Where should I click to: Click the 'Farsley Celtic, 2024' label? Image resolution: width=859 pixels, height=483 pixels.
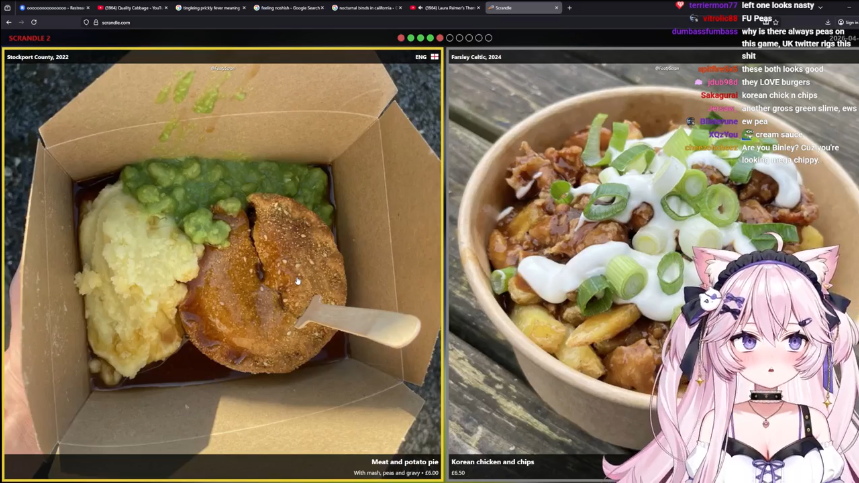click(476, 57)
